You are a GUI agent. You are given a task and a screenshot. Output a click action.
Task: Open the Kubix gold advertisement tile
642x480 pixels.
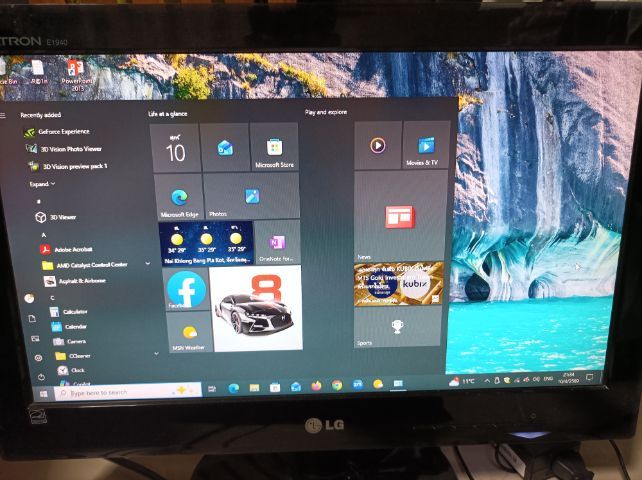pos(399,284)
